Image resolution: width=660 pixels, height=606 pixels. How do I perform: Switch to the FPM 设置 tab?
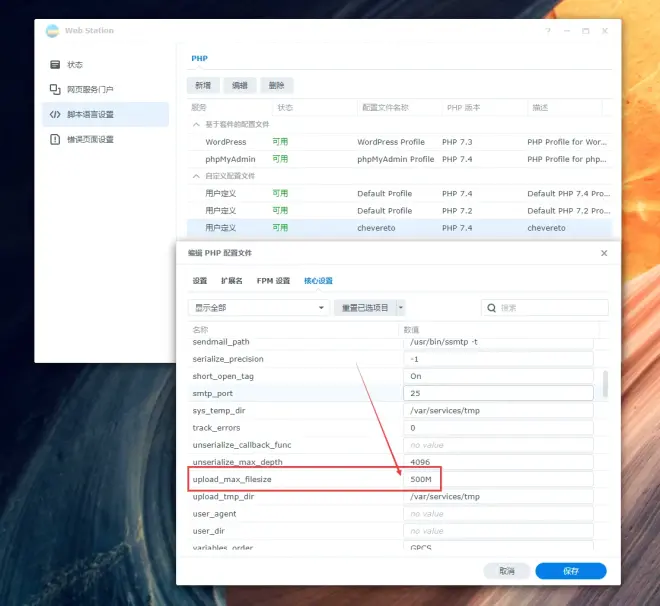273,281
